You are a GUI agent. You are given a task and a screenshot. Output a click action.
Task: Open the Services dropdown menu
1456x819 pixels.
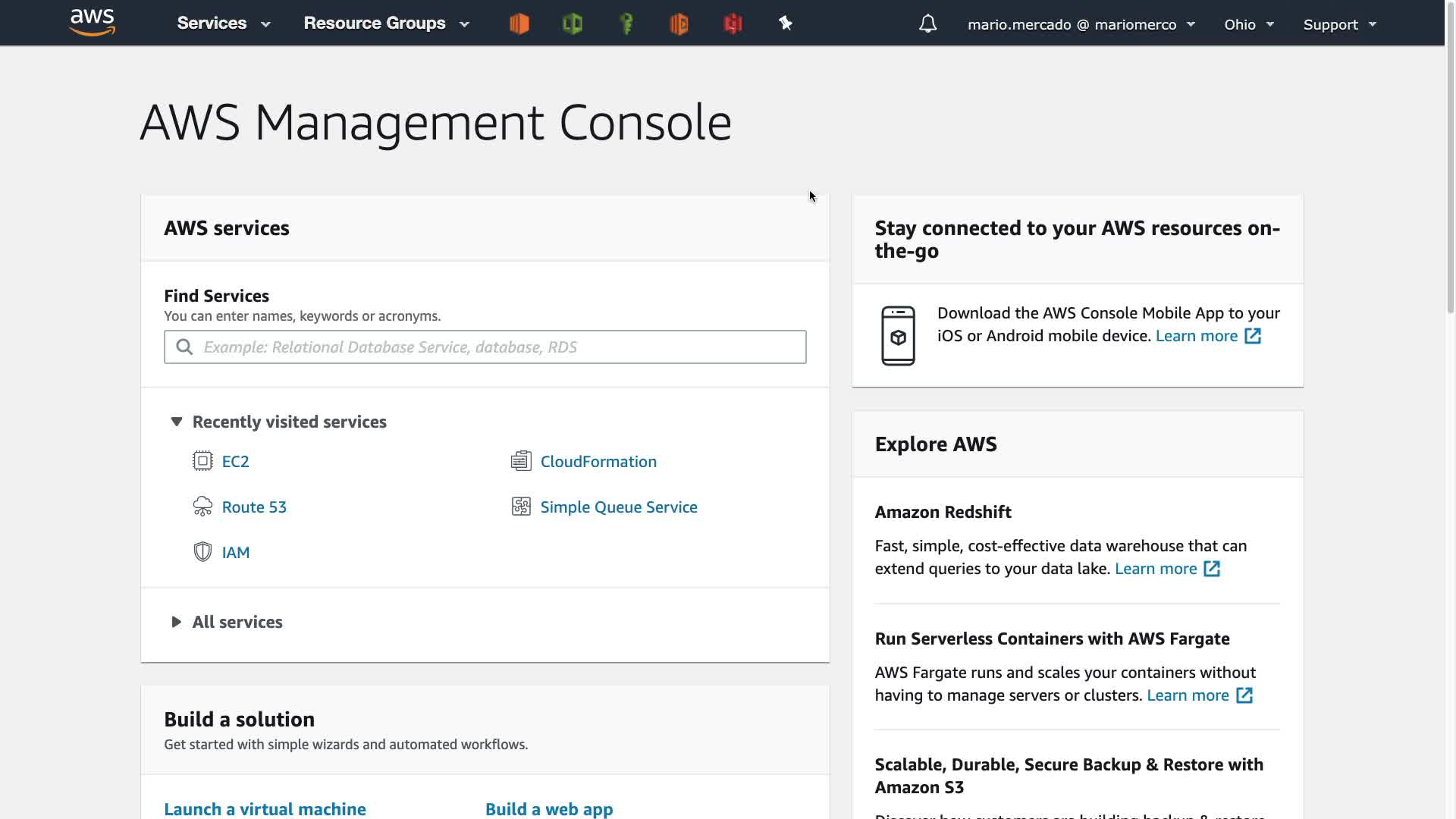point(223,24)
